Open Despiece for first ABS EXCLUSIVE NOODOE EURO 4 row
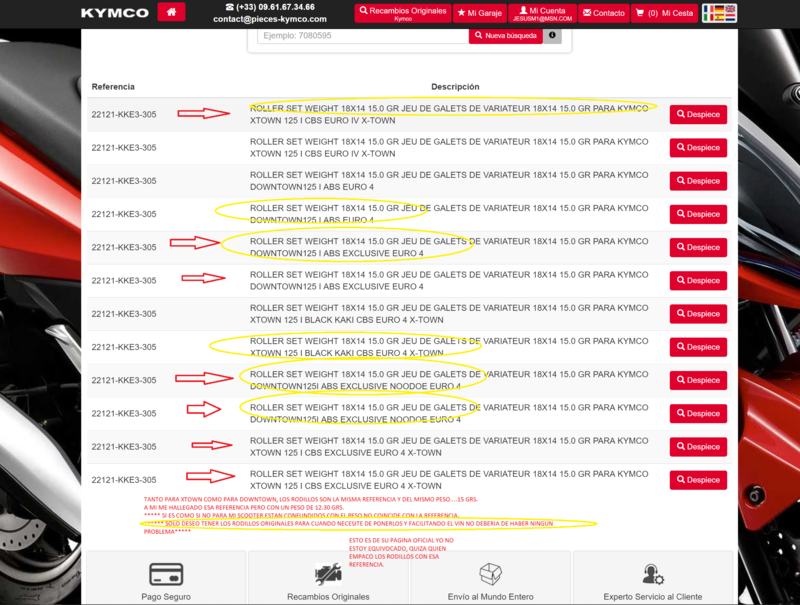 click(x=698, y=380)
